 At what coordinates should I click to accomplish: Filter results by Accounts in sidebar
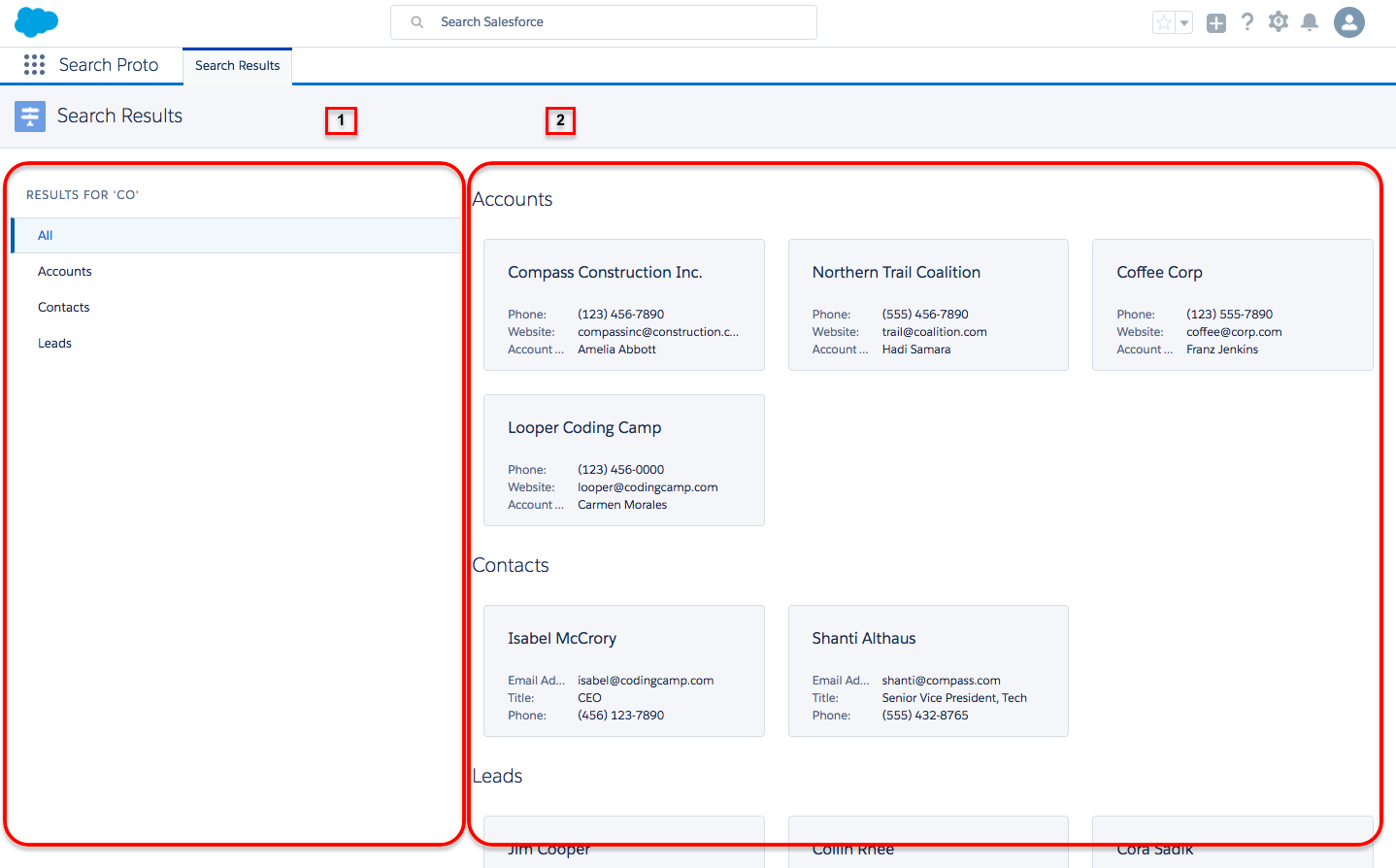pos(236,271)
